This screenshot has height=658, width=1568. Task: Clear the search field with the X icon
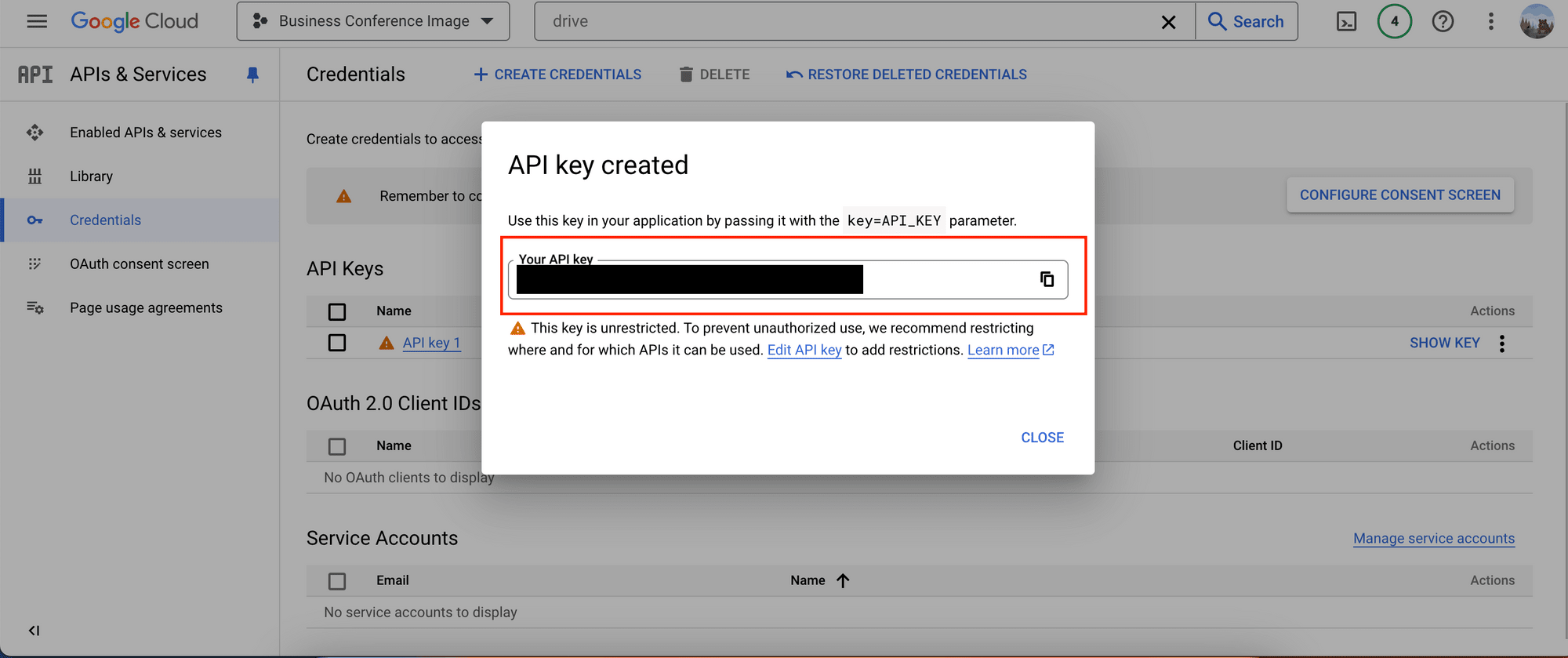(x=1168, y=22)
